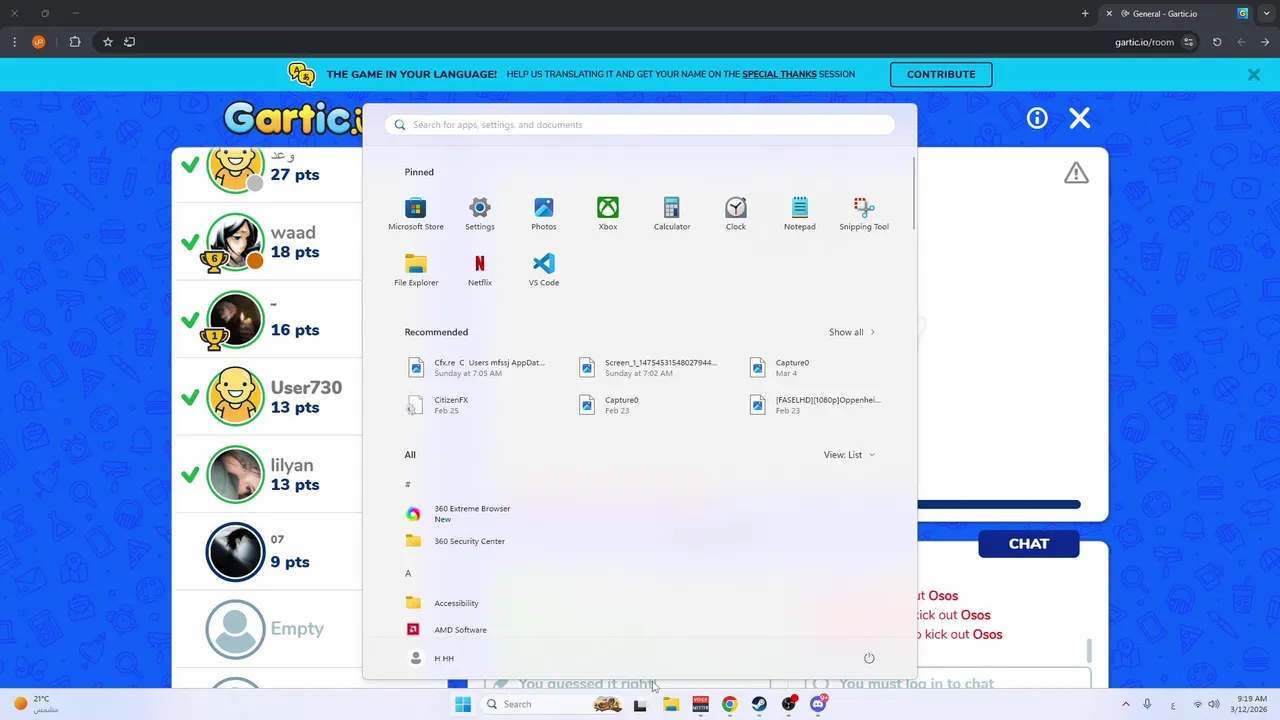This screenshot has width=1280, height=720.
Task: Open recommended Capture0 from Mar 4
Action: coord(780,368)
